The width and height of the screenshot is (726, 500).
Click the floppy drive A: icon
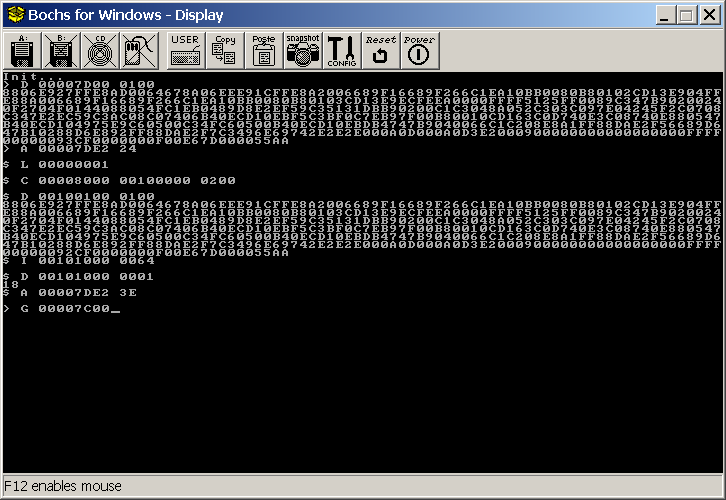(22, 50)
